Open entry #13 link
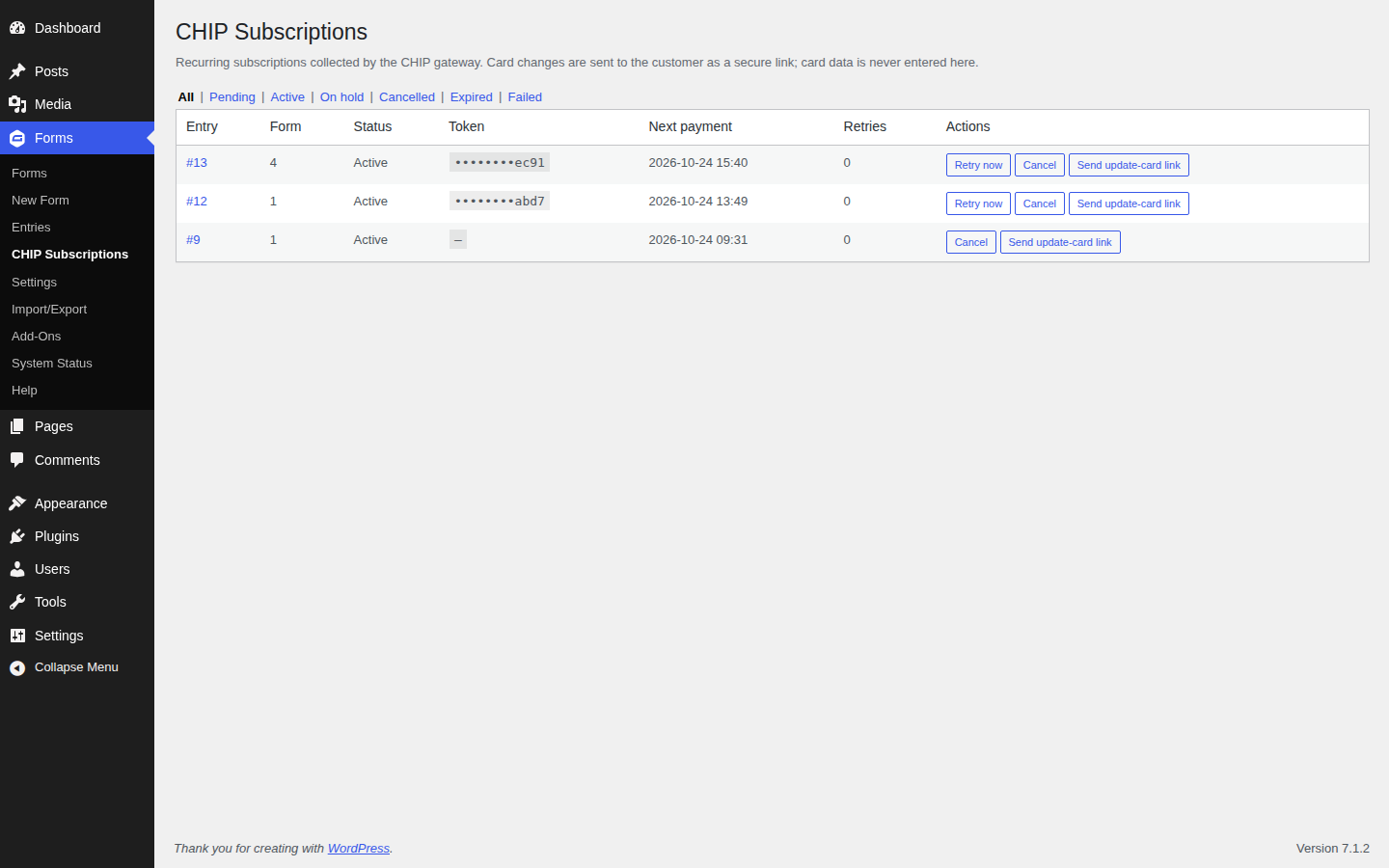The height and width of the screenshot is (868, 1389). click(x=197, y=163)
